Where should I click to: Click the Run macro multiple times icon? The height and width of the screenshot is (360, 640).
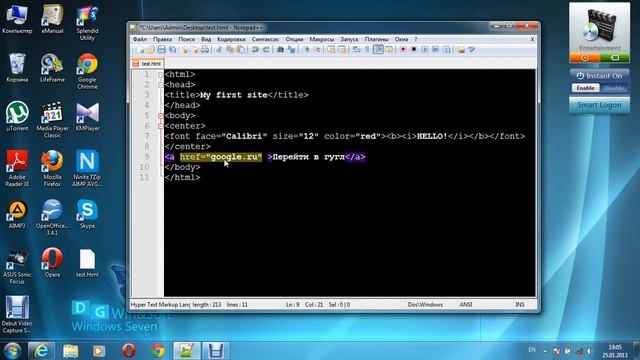coord(435,50)
